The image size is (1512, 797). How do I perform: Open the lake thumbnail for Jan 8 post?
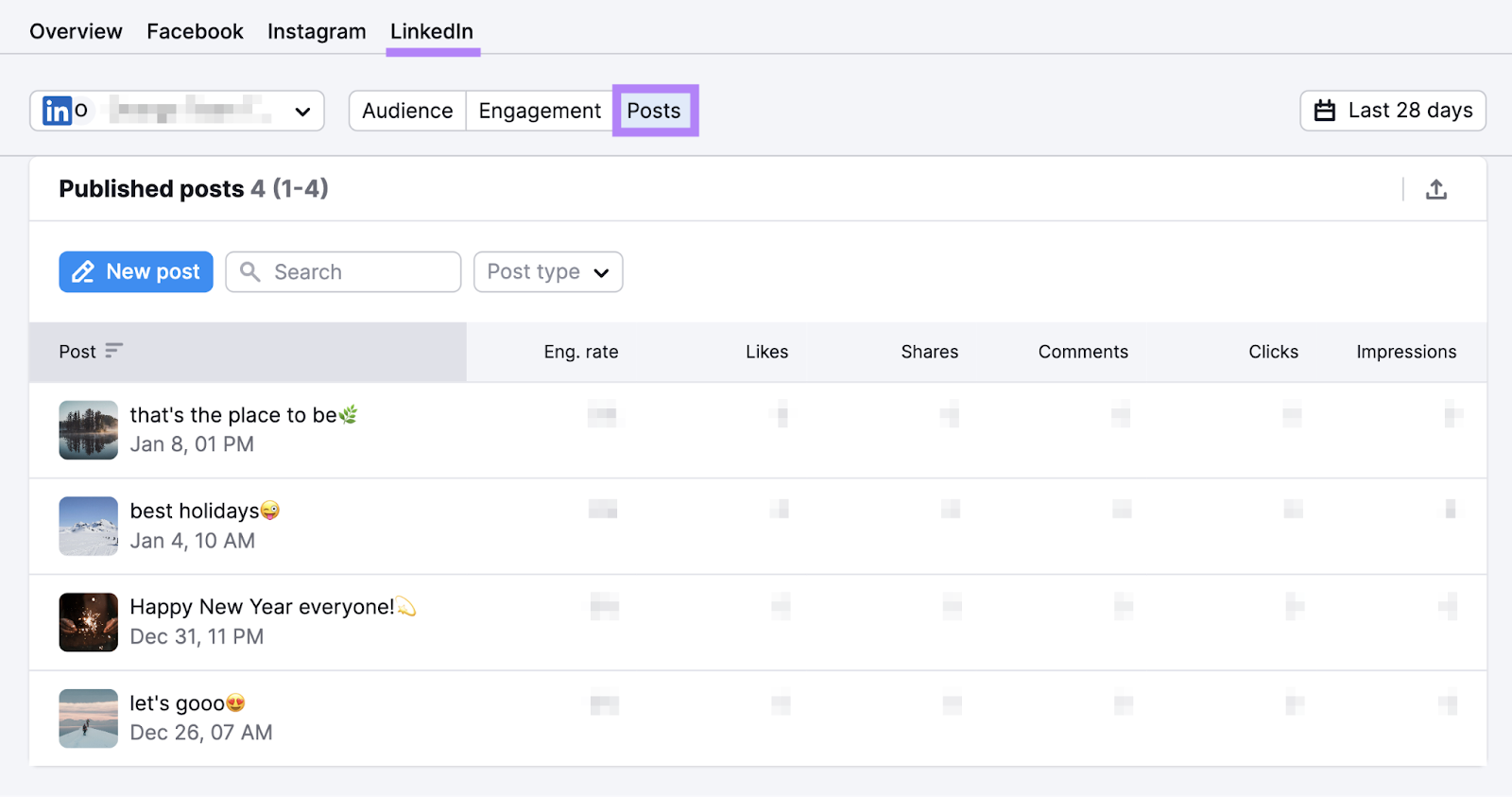pyautogui.click(x=89, y=430)
